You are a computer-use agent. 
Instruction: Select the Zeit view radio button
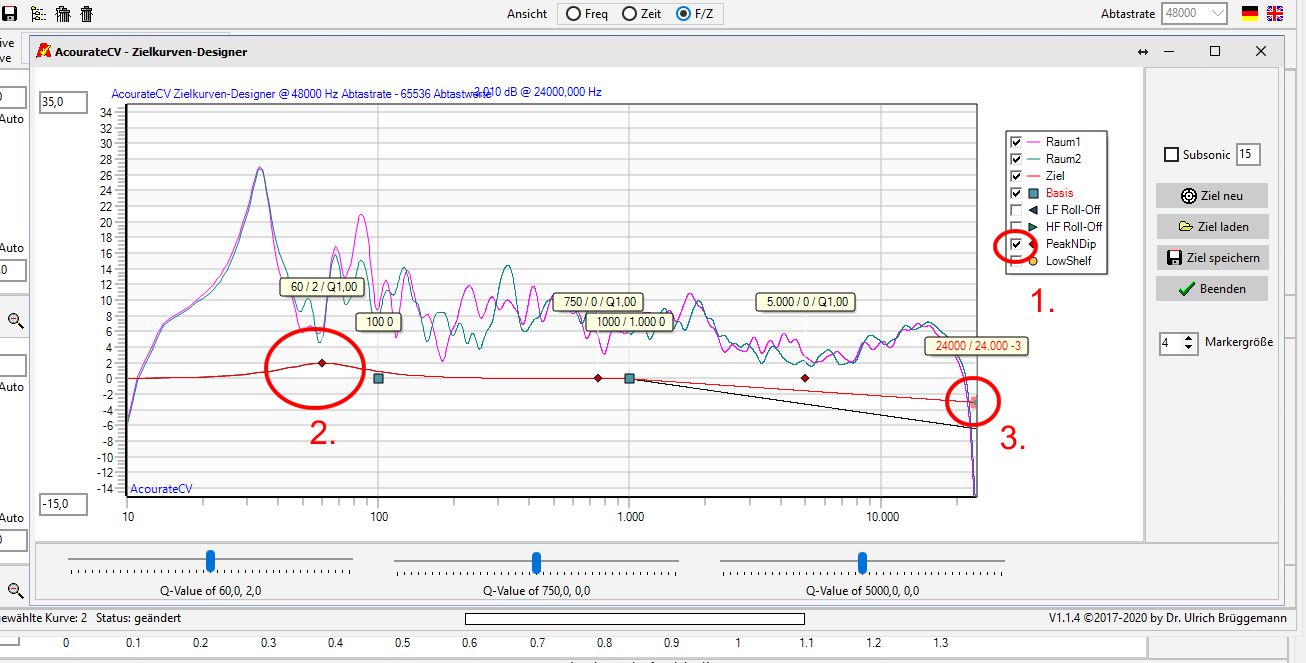(x=629, y=14)
